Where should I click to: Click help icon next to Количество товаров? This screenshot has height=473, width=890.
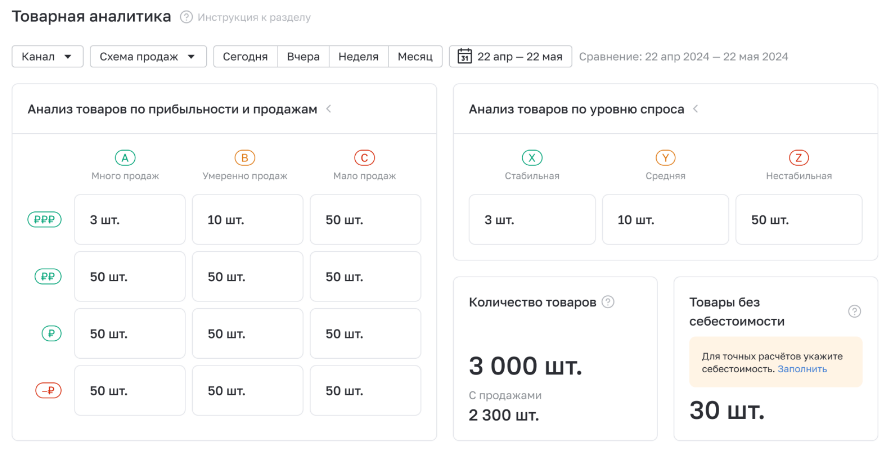click(608, 302)
